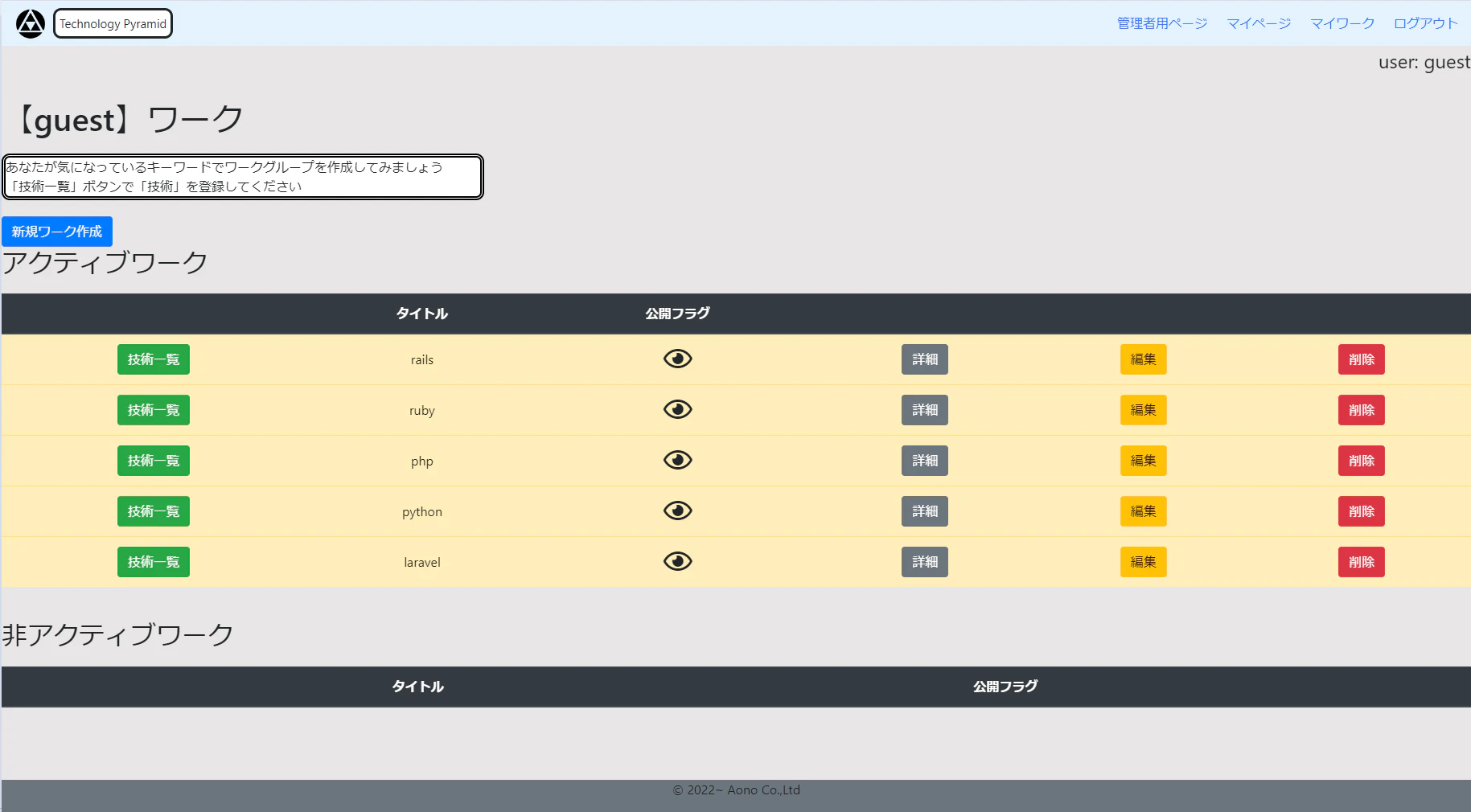1471x812 pixels.
Task: Toggle the public eye icon for rails
Action: 678,359
